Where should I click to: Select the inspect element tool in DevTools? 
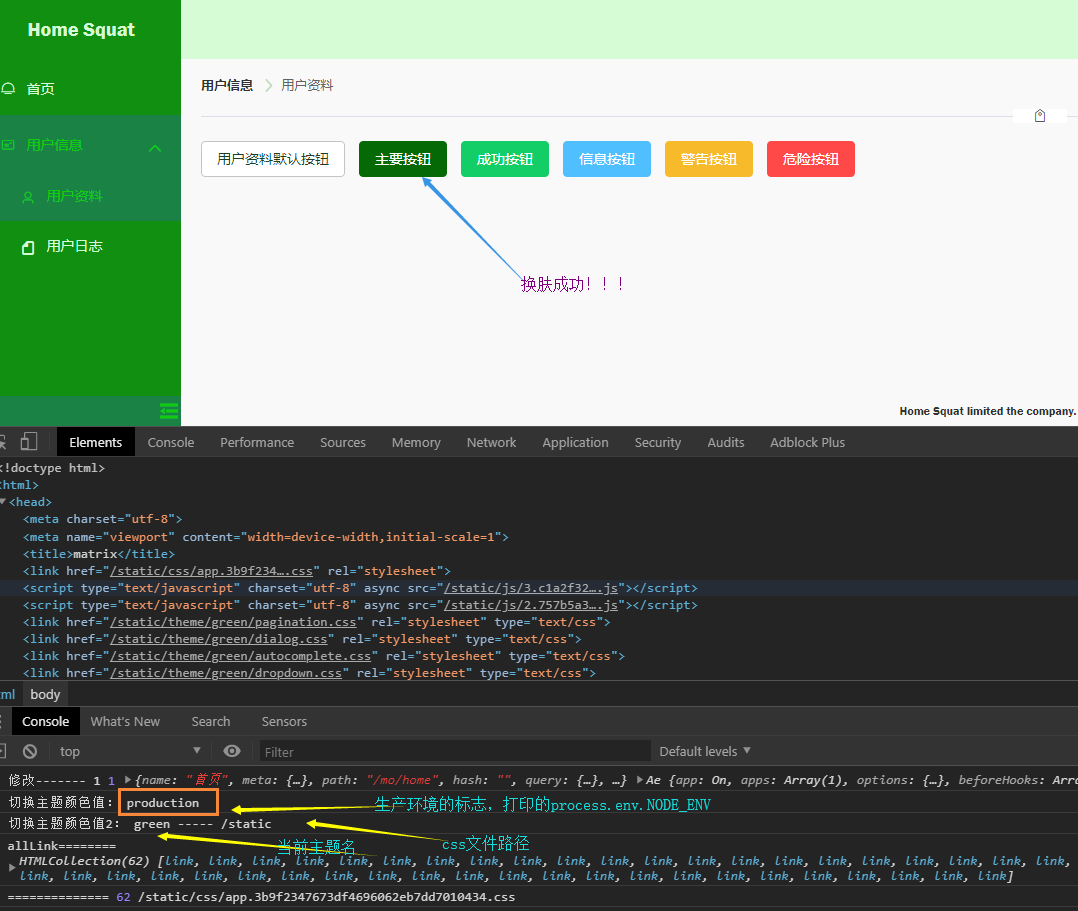[x=3, y=441]
